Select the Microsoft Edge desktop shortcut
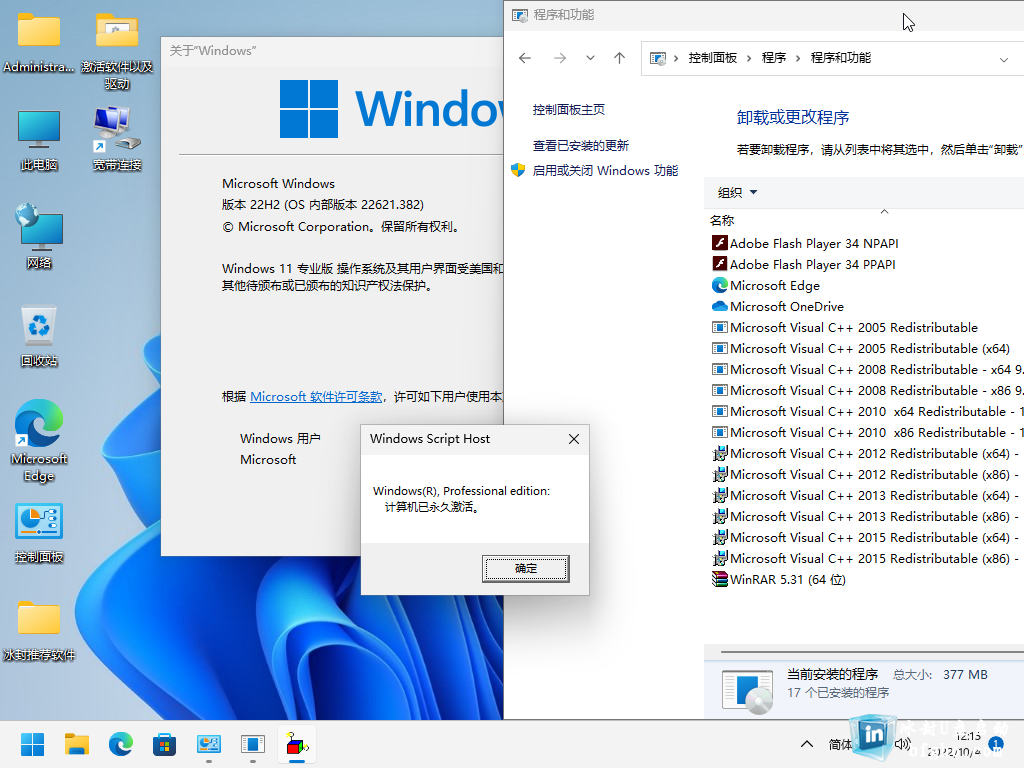Viewport: 1024px width, 768px height. 39,441
